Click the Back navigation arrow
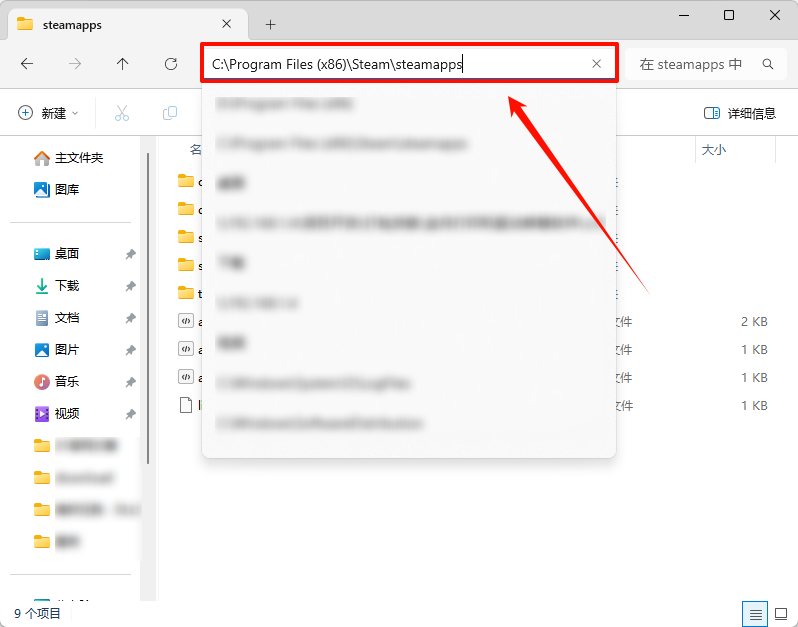The height and width of the screenshot is (627, 798). [x=27, y=64]
